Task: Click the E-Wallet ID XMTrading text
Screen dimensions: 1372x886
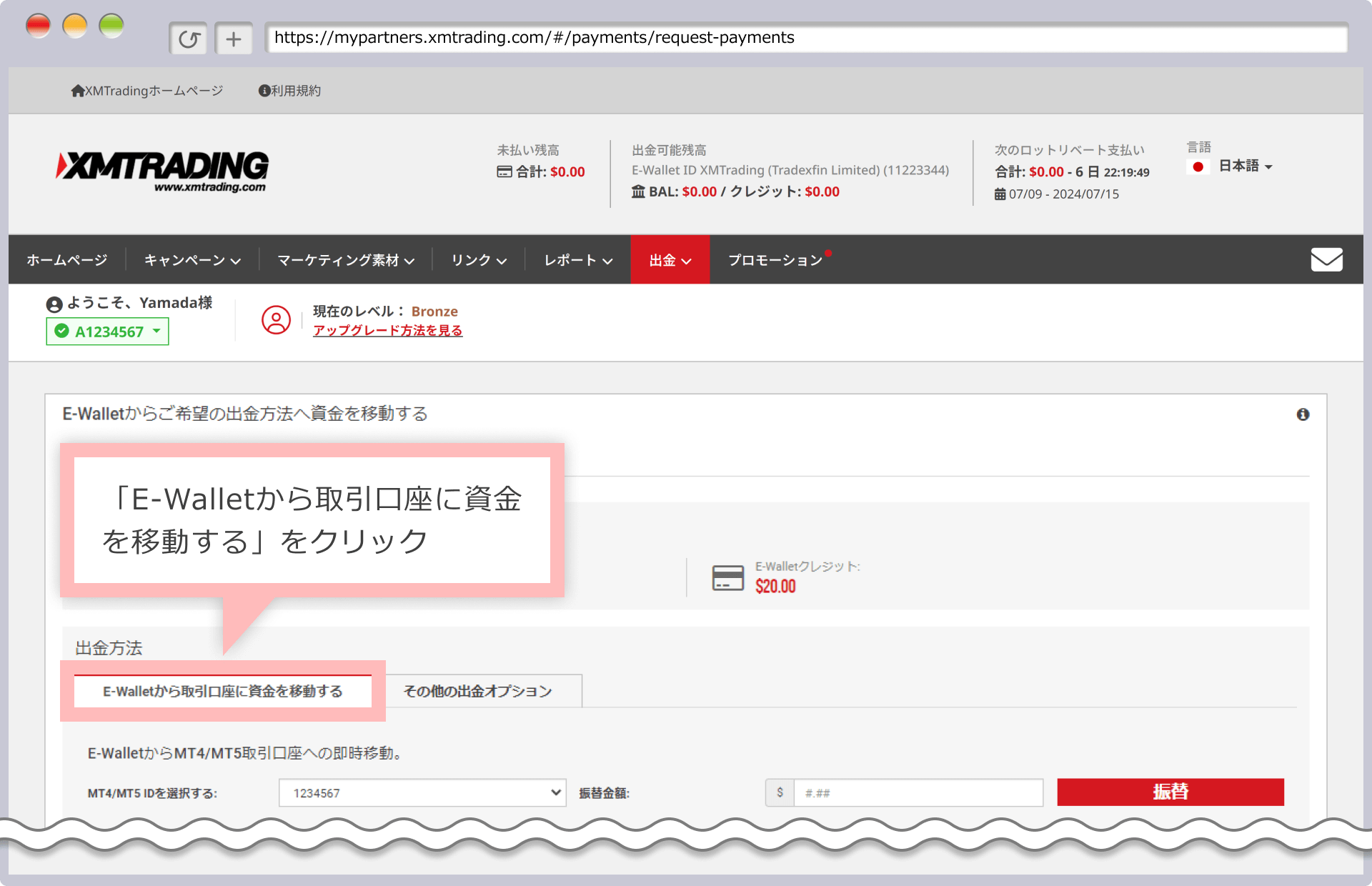Action: click(x=790, y=170)
